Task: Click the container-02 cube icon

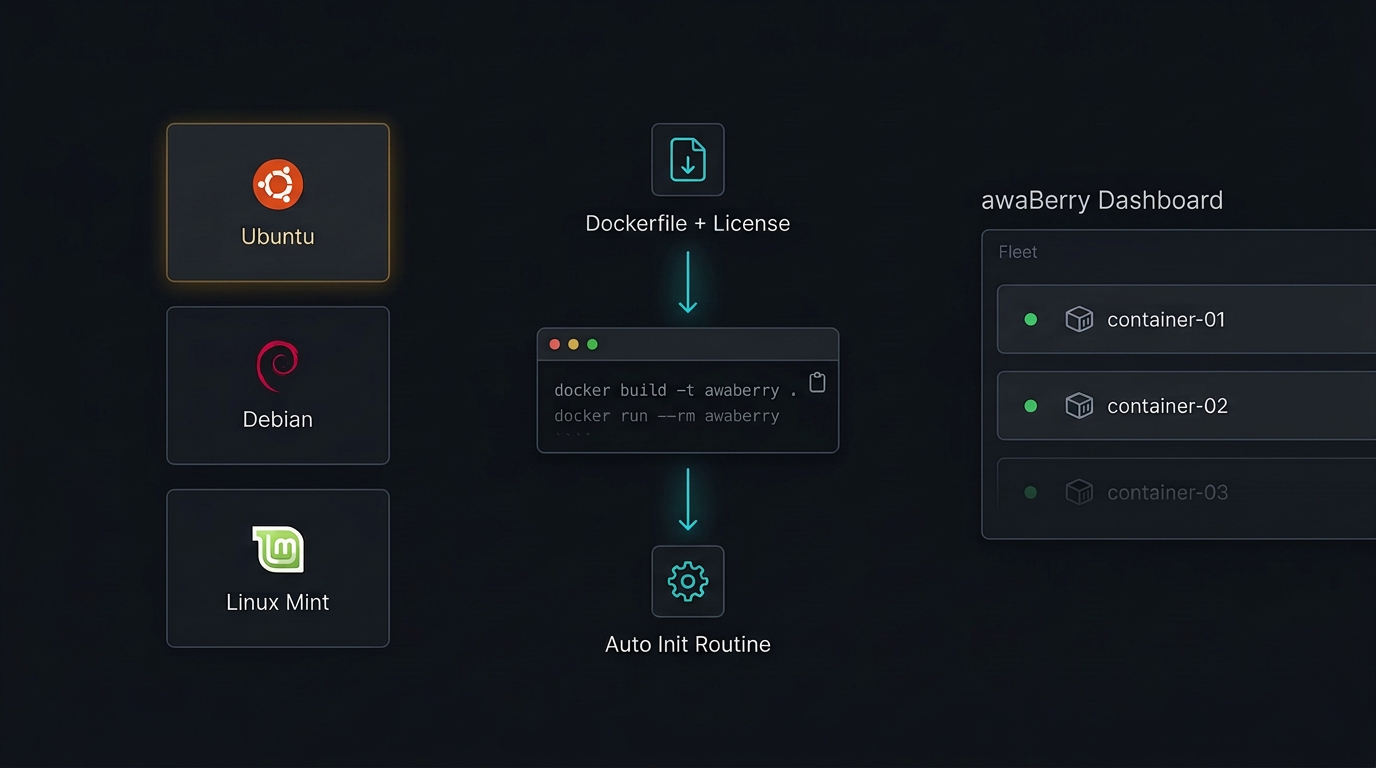Action: click(1079, 406)
